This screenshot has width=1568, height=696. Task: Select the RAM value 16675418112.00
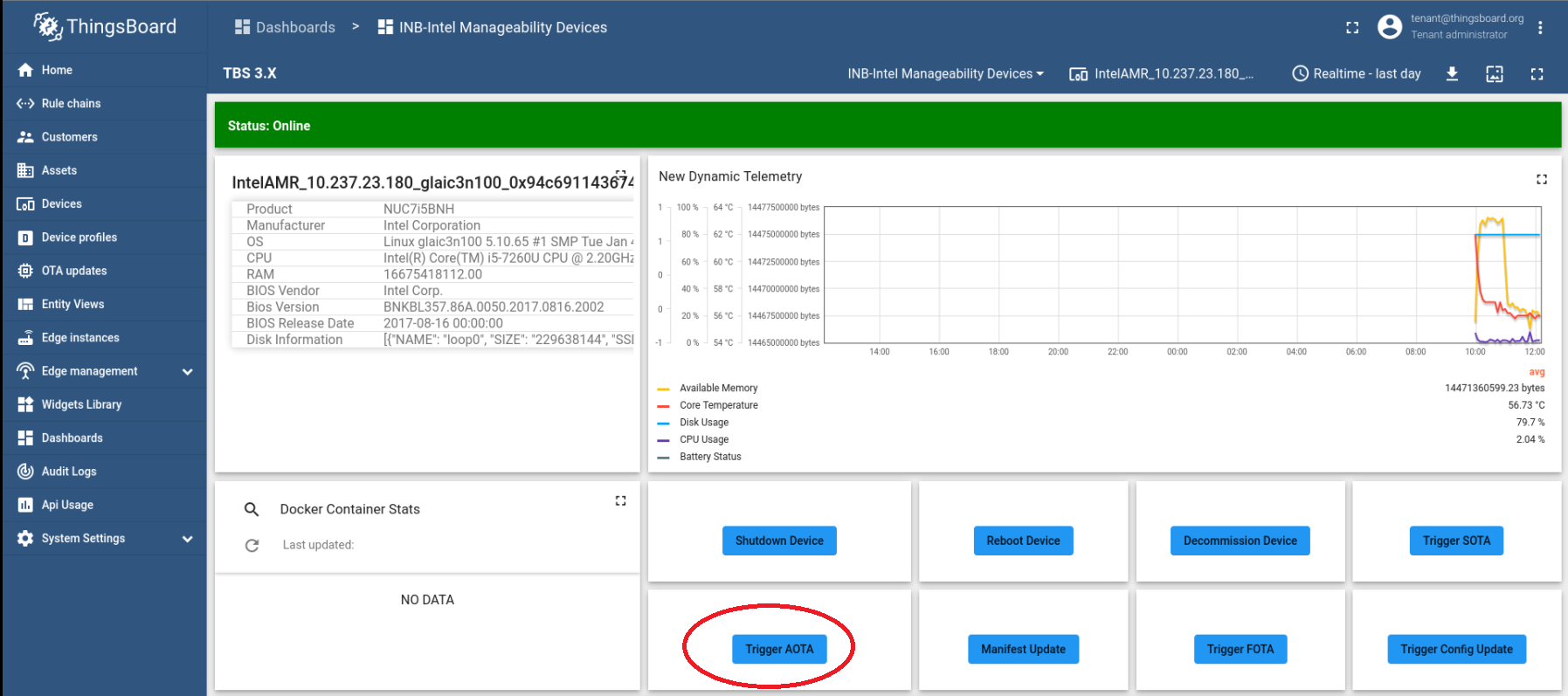[x=432, y=274]
